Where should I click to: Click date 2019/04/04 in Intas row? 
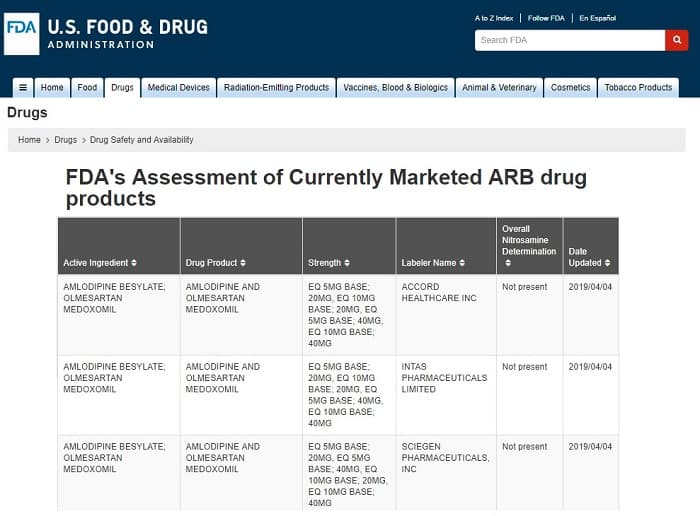click(x=590, y=366)
